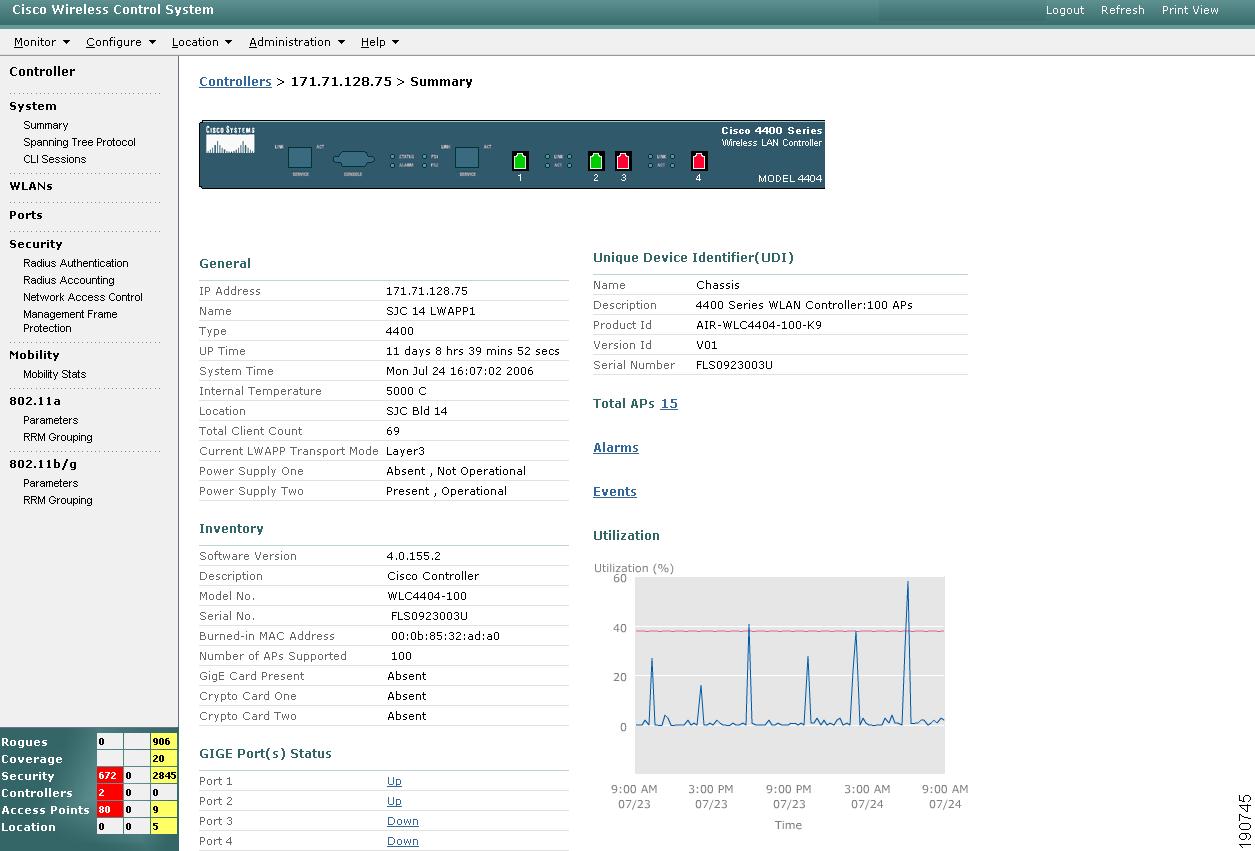Click Total APs count 15 link
The width and height of the screenshot is (1255, 851).
tap(669, 404)
